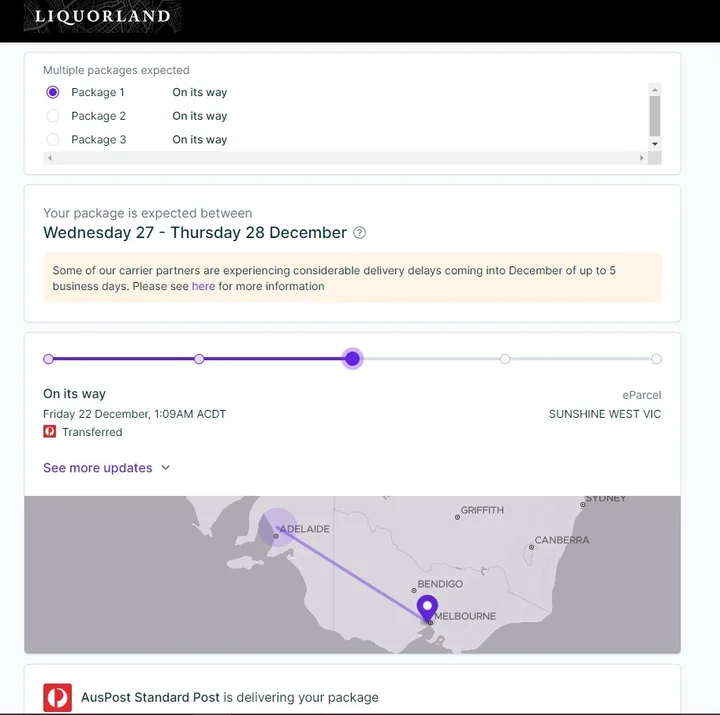
Task: Click the chevron beside See more updates
Action: tap(166, 467)
